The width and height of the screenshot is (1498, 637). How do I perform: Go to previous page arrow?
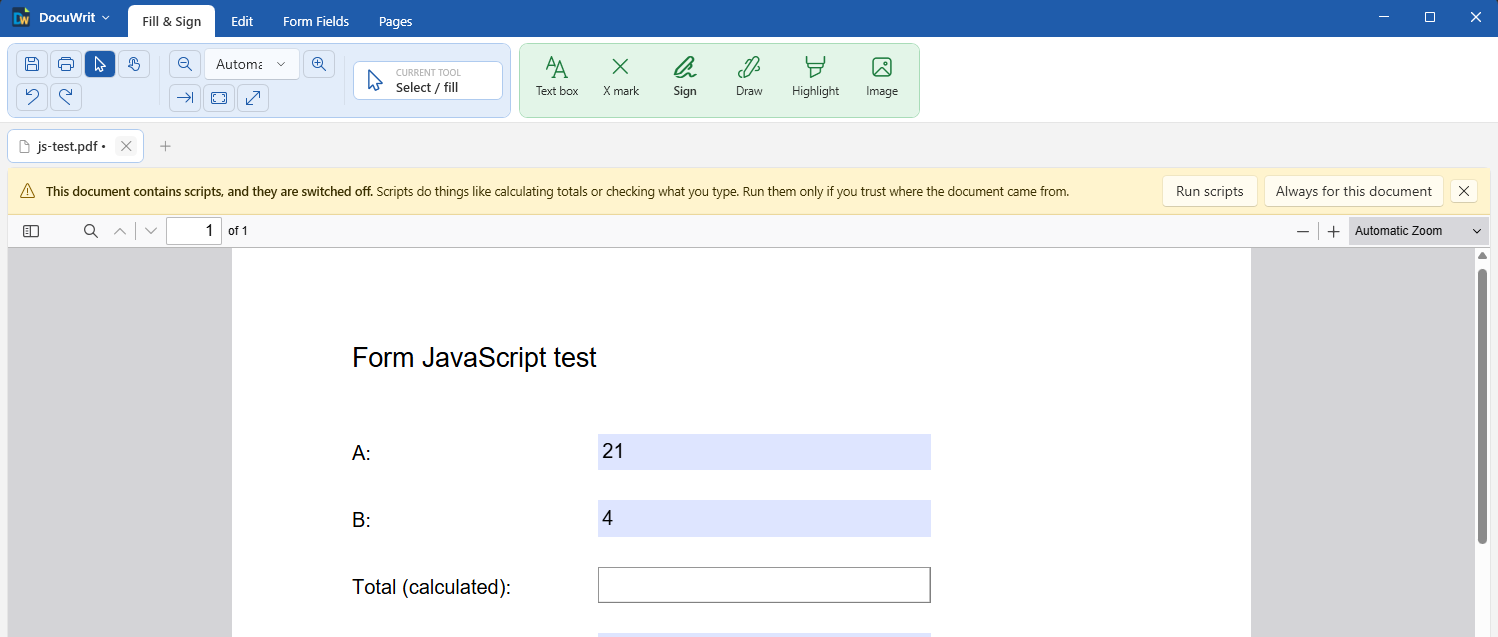(x=120, y=231)
